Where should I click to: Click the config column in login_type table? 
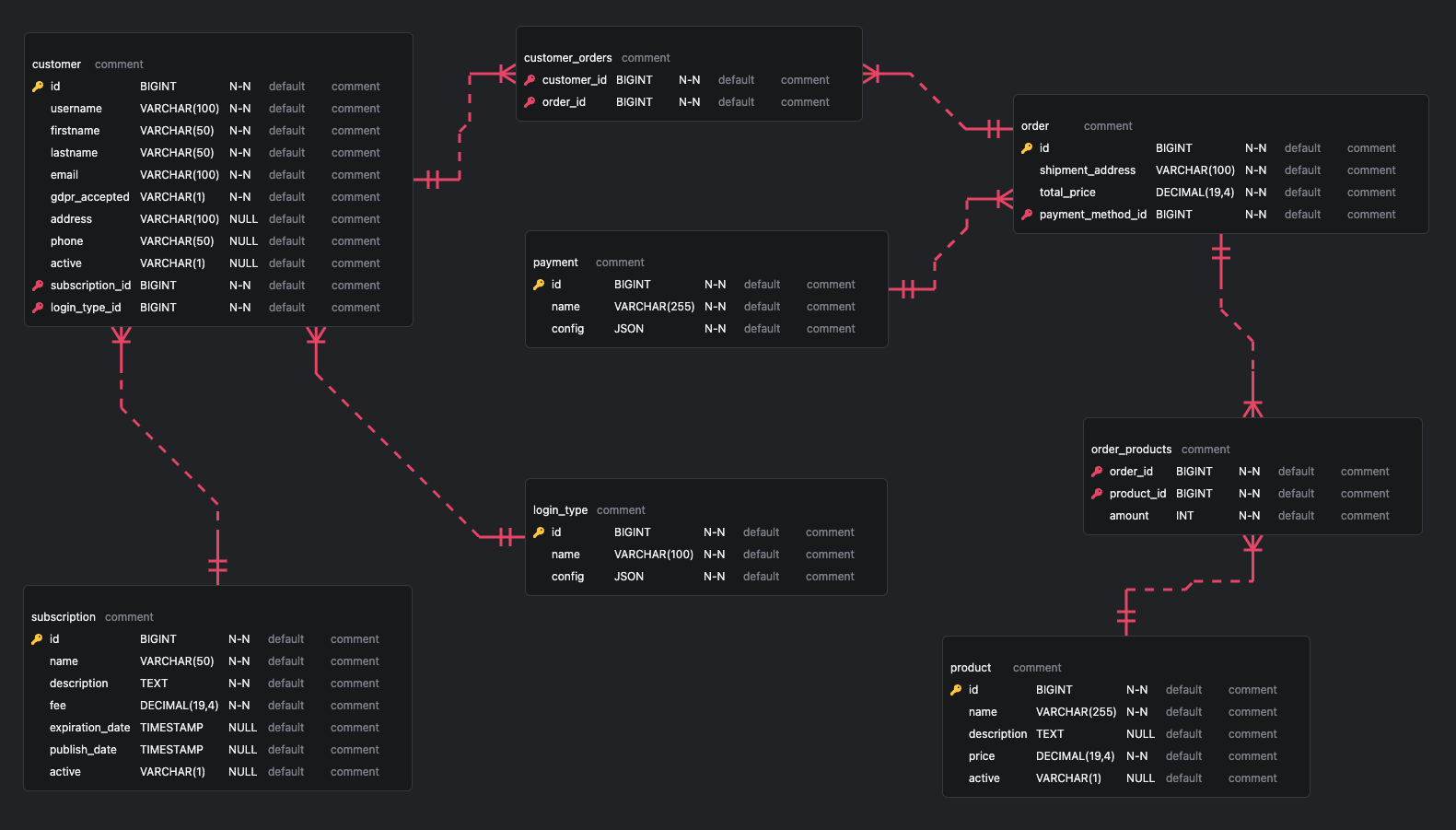tap(567, 577)
